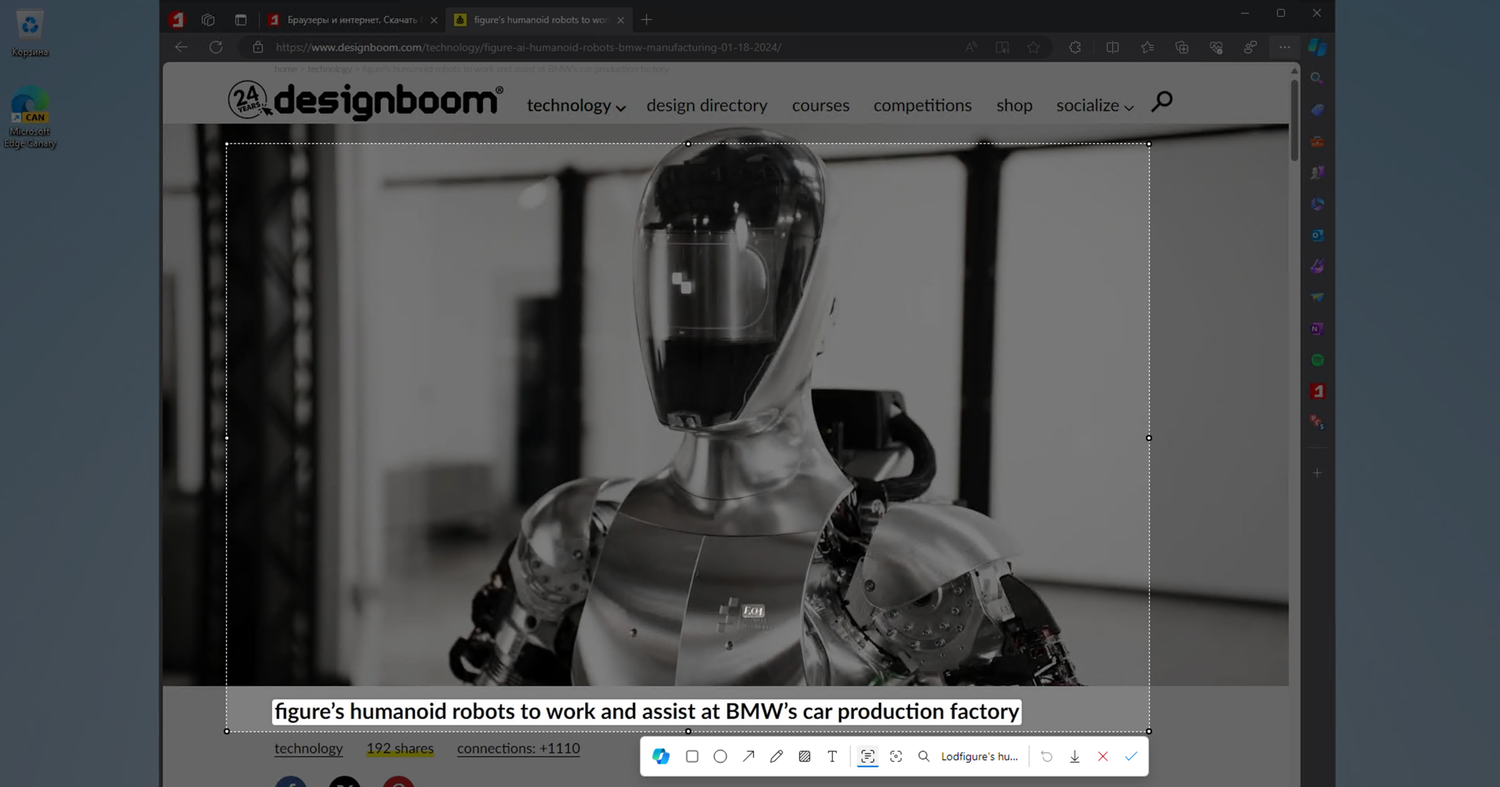This screenshot has width=1500, height=787.
Task: View site information lock icon
Action: click(258, 47)
